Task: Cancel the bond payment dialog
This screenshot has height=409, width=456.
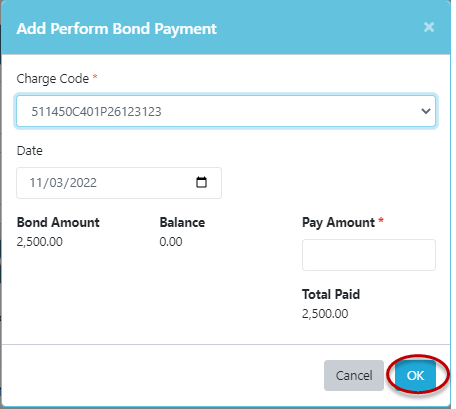Action: 354,375
